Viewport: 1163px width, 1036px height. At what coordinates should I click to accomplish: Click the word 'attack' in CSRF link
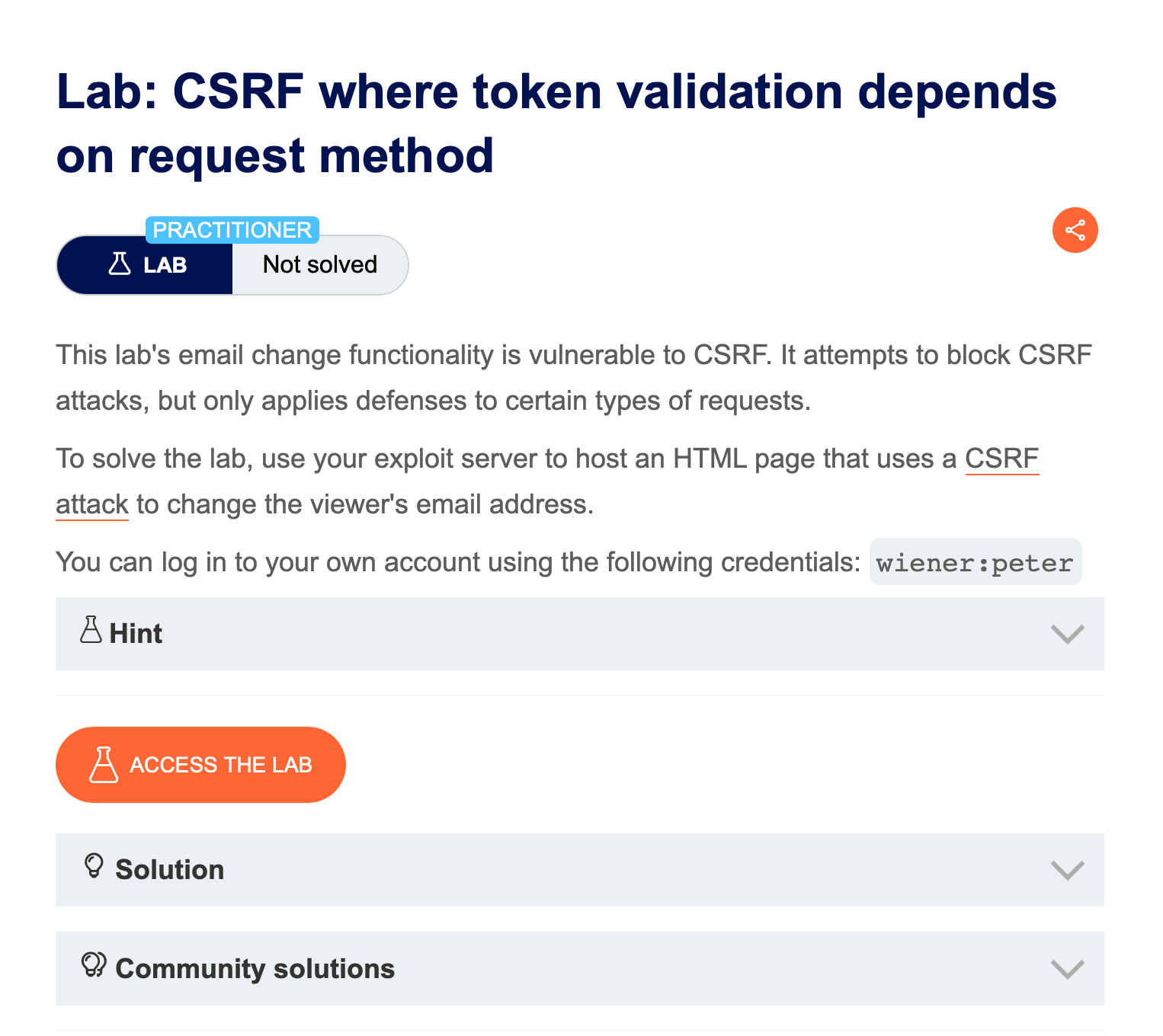pos(92,504)
